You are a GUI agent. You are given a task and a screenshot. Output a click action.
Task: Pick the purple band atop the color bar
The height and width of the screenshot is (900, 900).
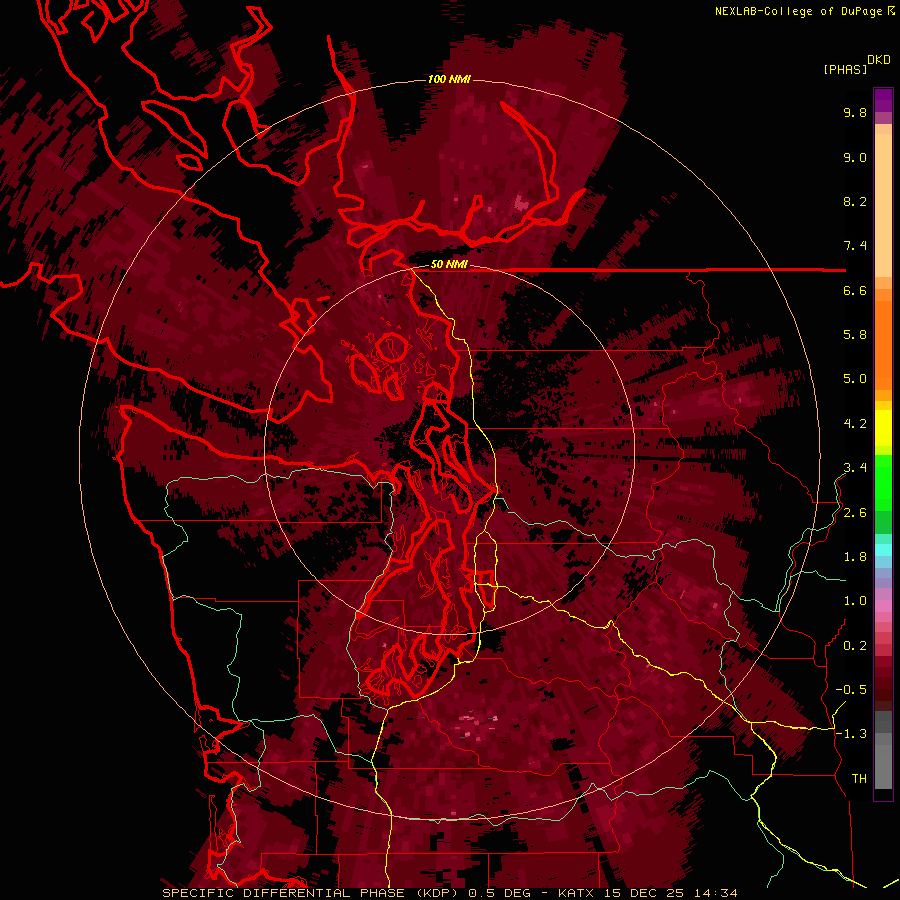[x=883, y=100]
